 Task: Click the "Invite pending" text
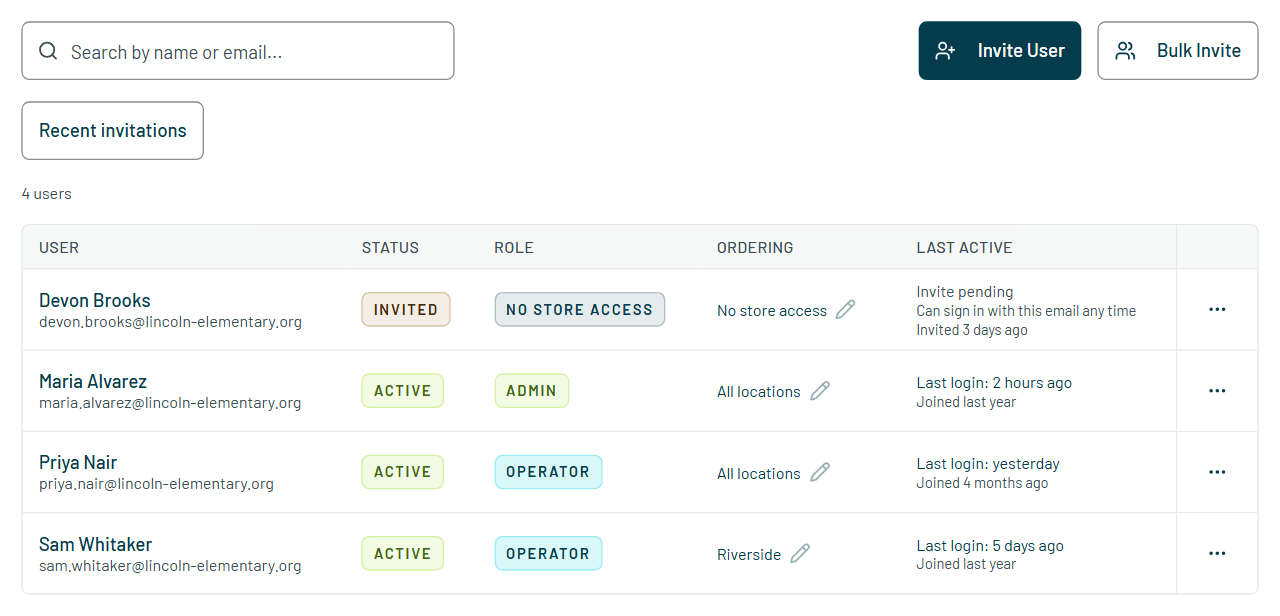965,292
